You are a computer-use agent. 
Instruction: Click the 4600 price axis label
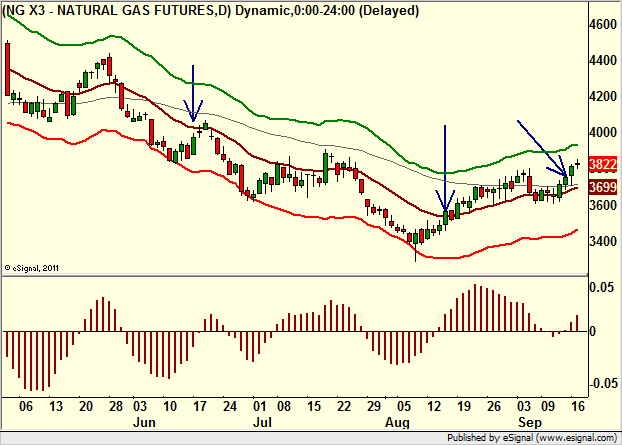603,25
